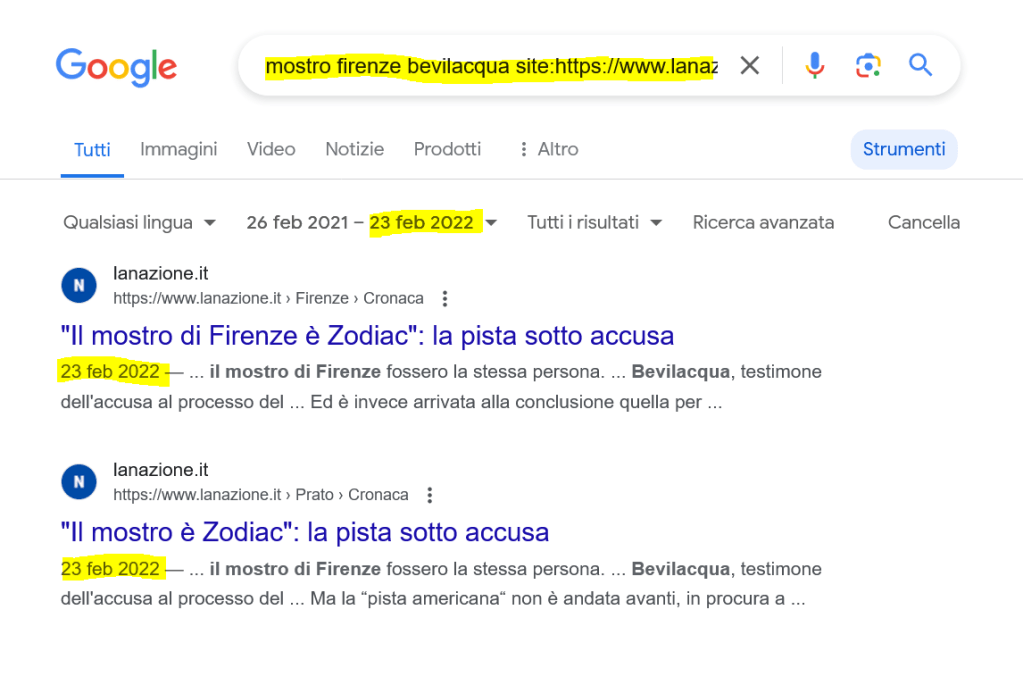Clear the search box with the X icon
This screenshot has width=1023, height=685.
point(749,66)
